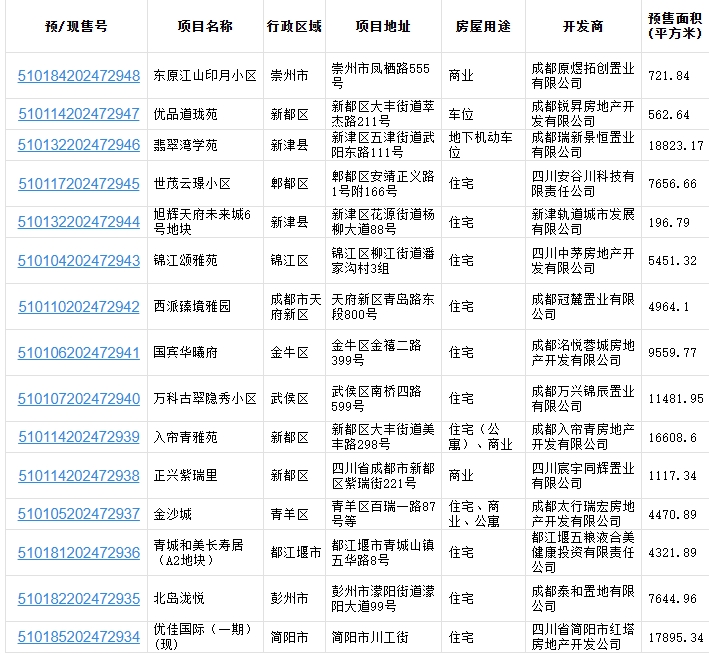709x654 pixels.
Task: Open presale link 510184202472948
Action: [x=79, y=76]
